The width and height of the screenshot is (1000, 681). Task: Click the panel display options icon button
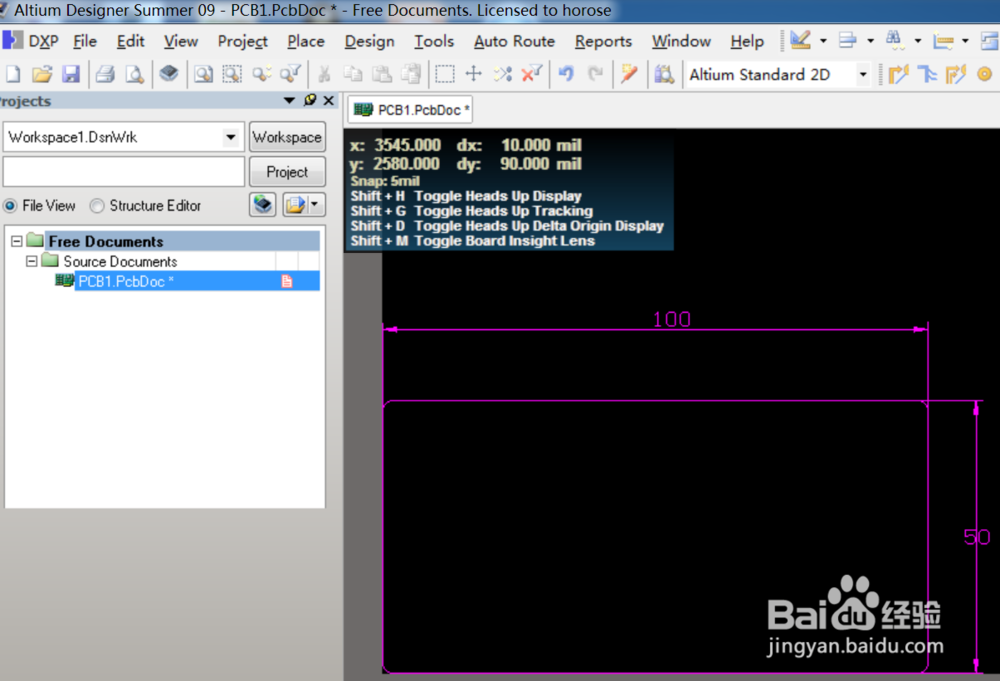pyautogui.click(x=263, y=205)
